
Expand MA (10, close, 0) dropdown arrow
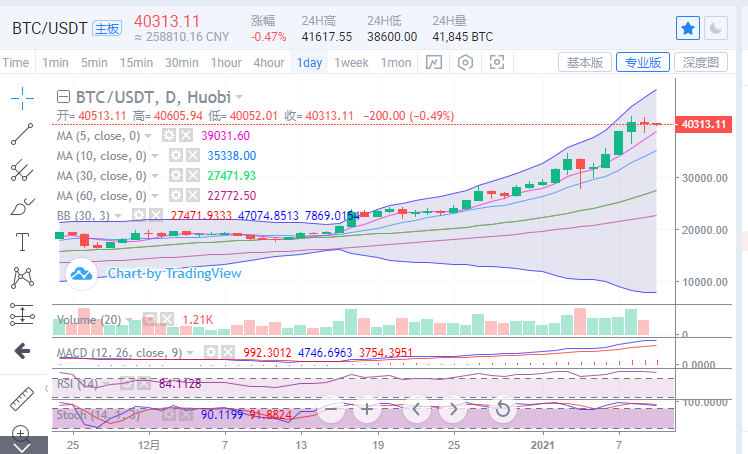pos(155,156)
